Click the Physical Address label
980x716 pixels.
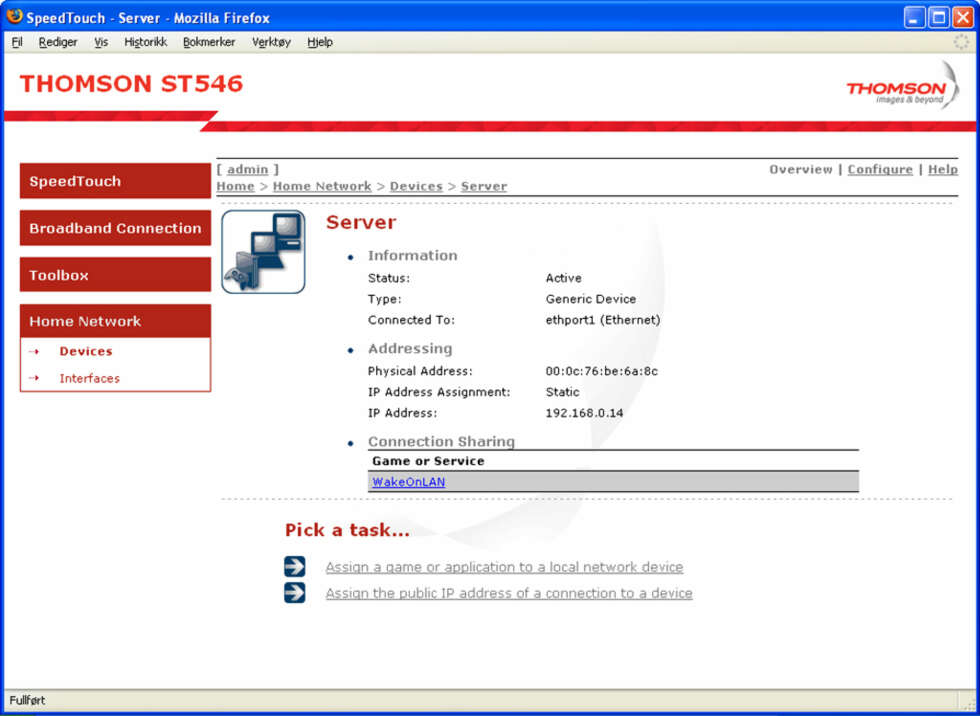(x=420, y=371)
